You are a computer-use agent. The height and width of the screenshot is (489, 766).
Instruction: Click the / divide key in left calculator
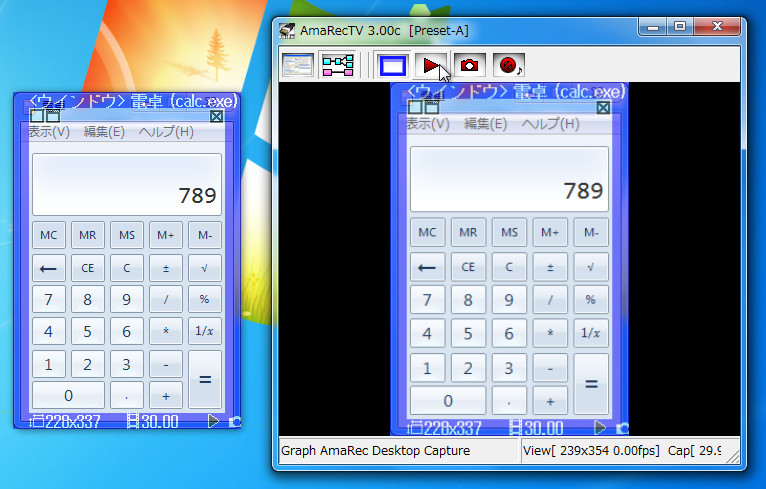pos(166,299)
